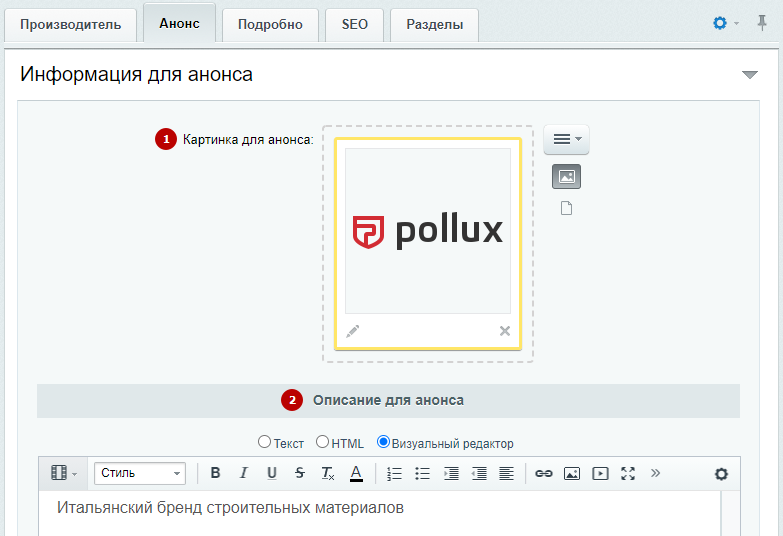Edit pollux image with the pencil icon
783x536 pixels.
click(x=353, y=331)
